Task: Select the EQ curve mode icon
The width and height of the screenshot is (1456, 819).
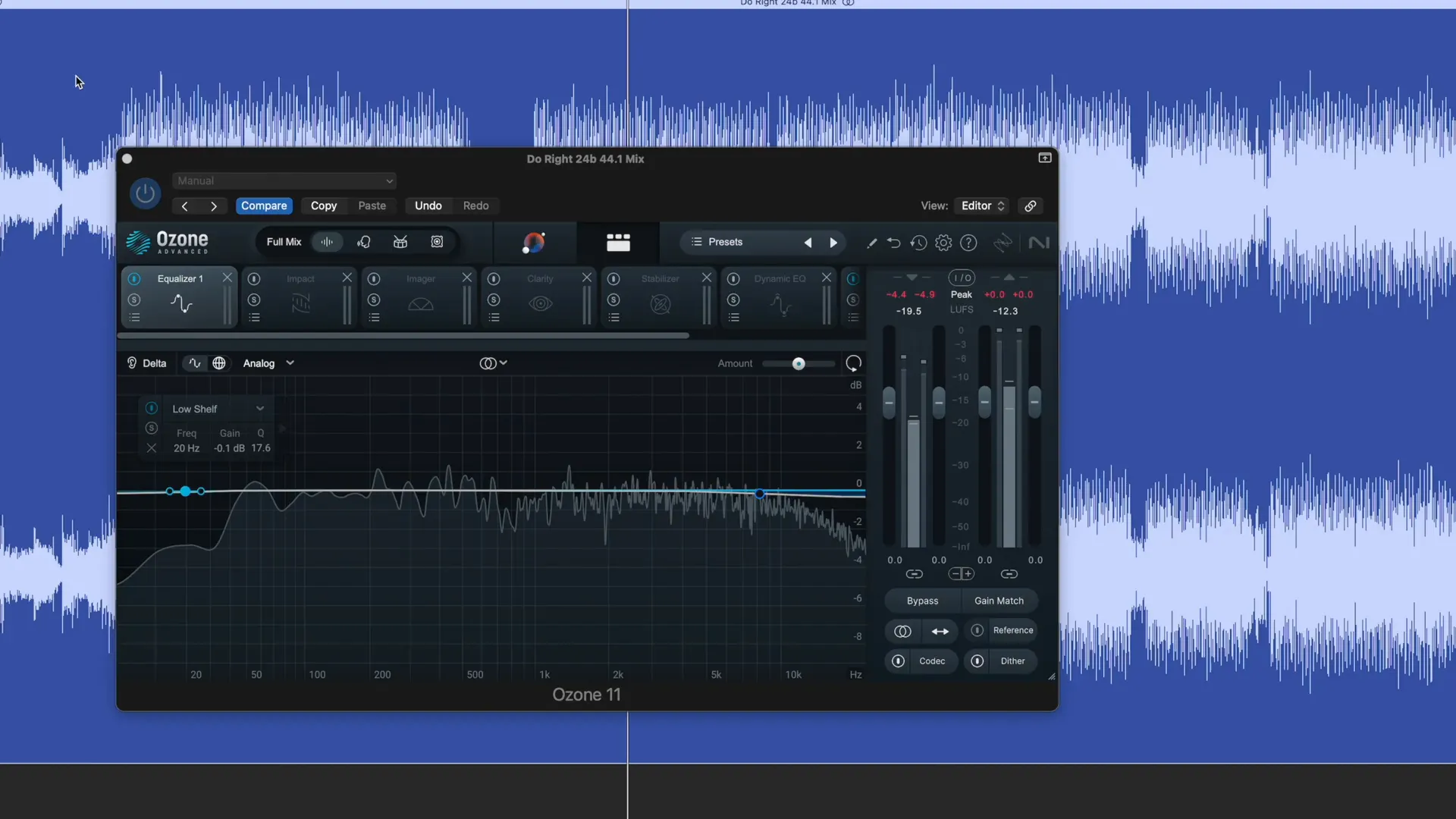Action: click(x=195, y=363)
